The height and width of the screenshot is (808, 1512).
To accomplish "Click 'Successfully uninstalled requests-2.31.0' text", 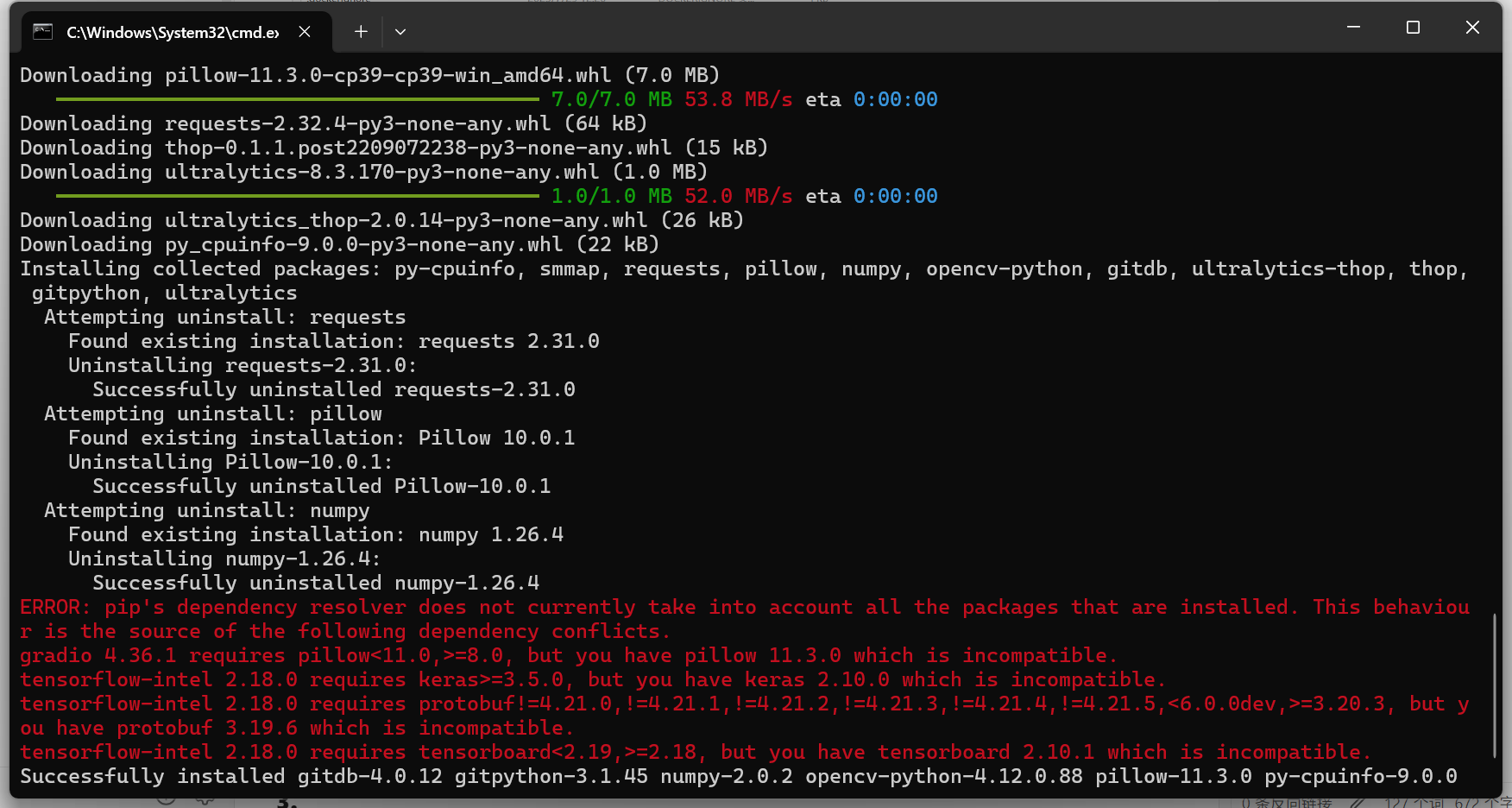I will click(x=334, y=389).
